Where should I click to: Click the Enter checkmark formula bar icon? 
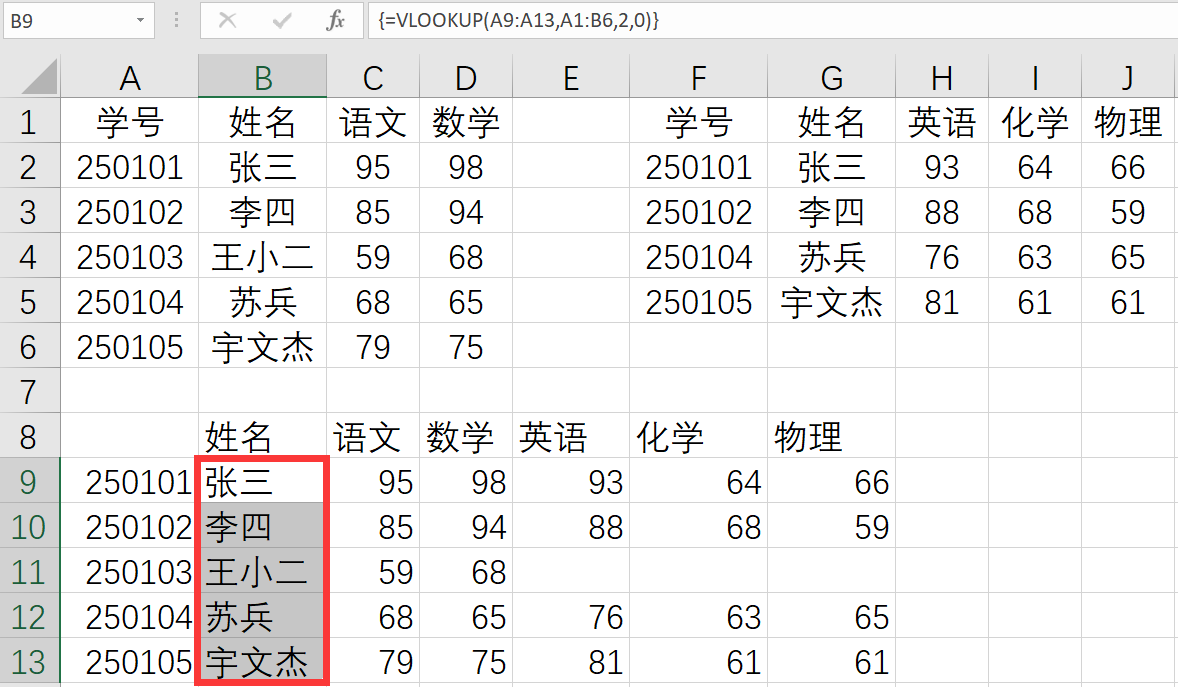click(x=282, y=20)
